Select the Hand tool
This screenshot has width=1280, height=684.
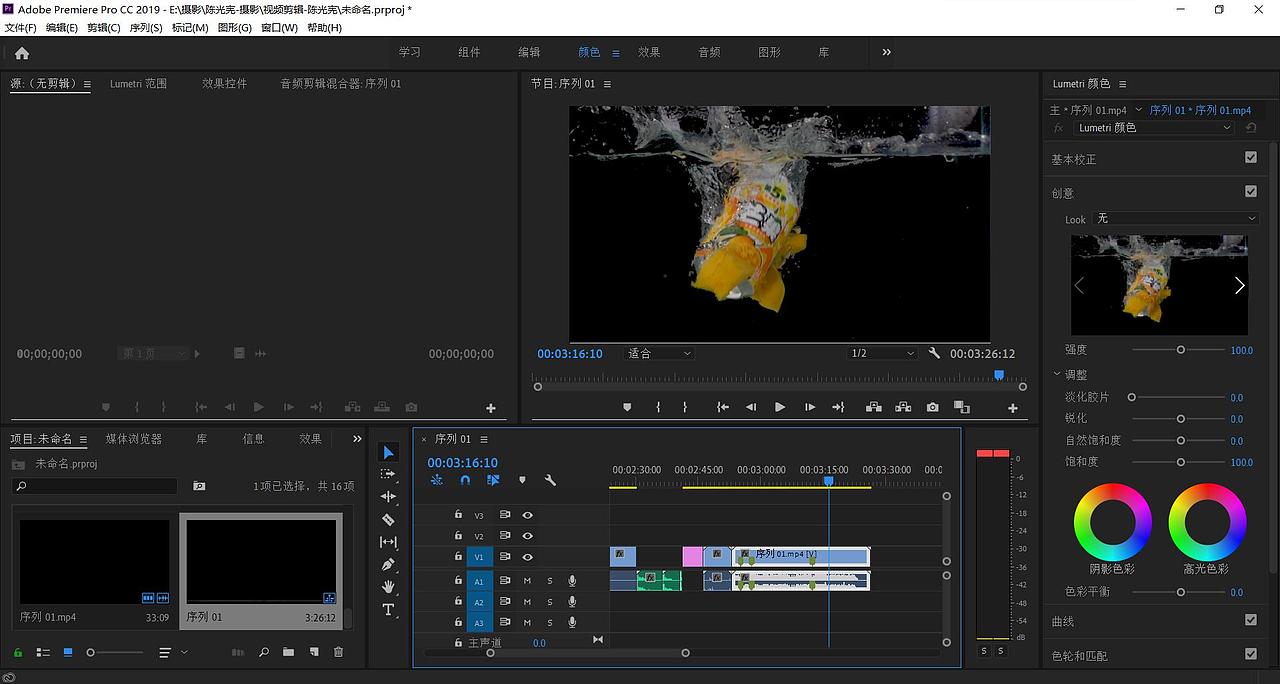point(388,587)
